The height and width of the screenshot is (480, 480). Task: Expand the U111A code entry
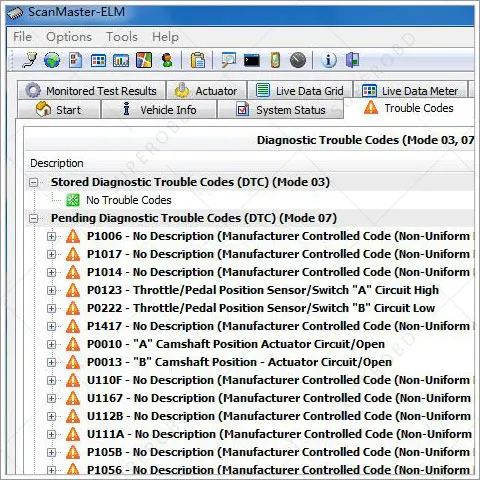coord(51,434)
